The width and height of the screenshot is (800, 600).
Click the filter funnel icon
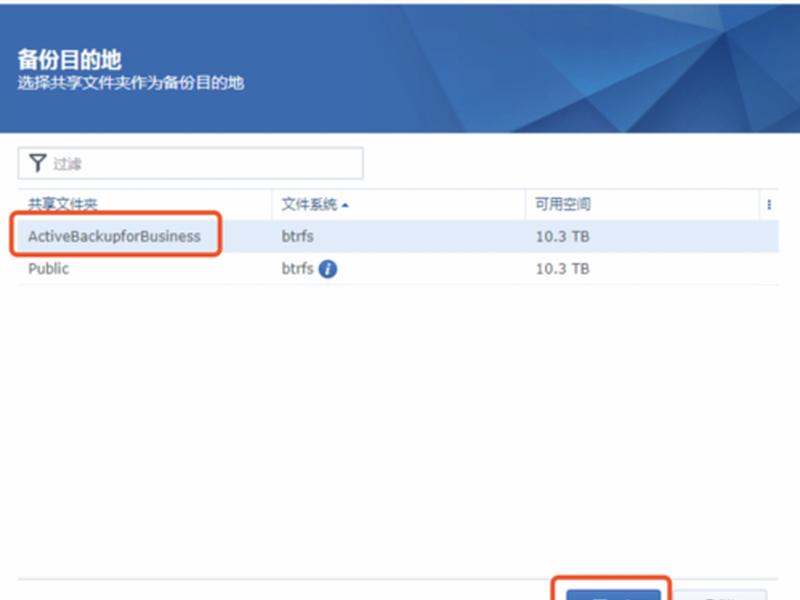(37, 163)
